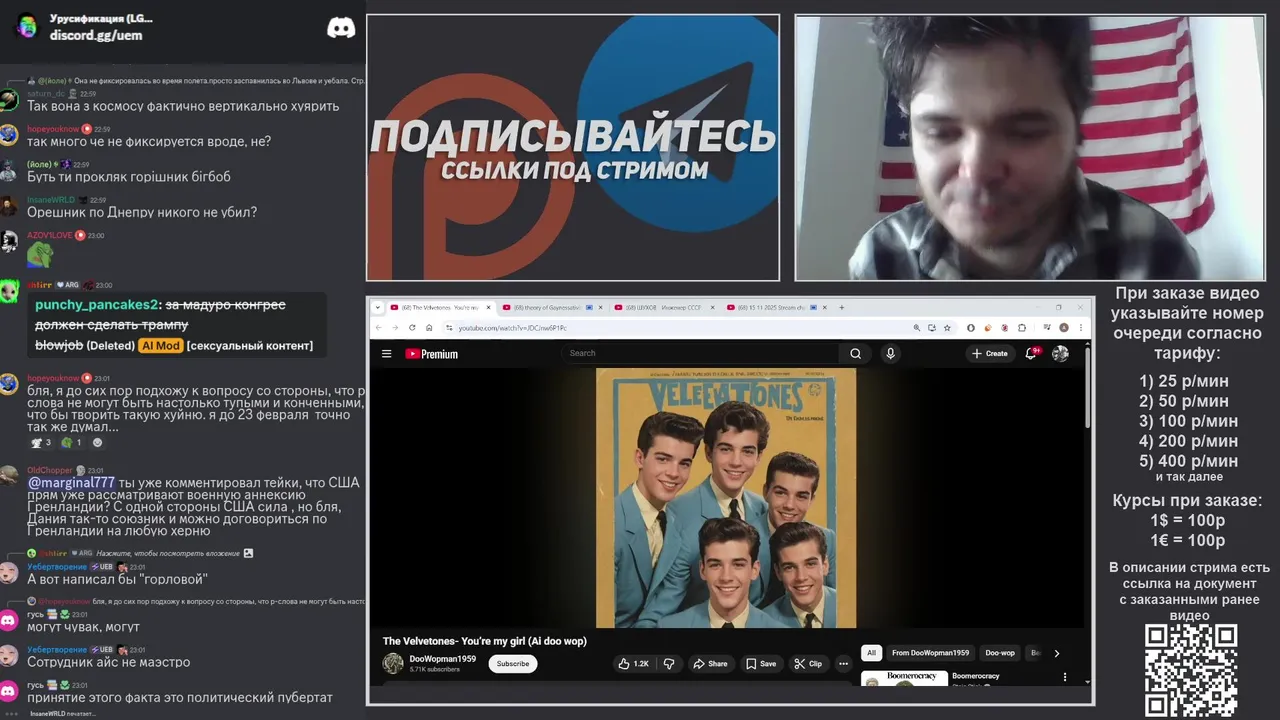Click the Pepe emoji message from AZOV1LOVE
1280x720 pixels.
tap(40, 255)
